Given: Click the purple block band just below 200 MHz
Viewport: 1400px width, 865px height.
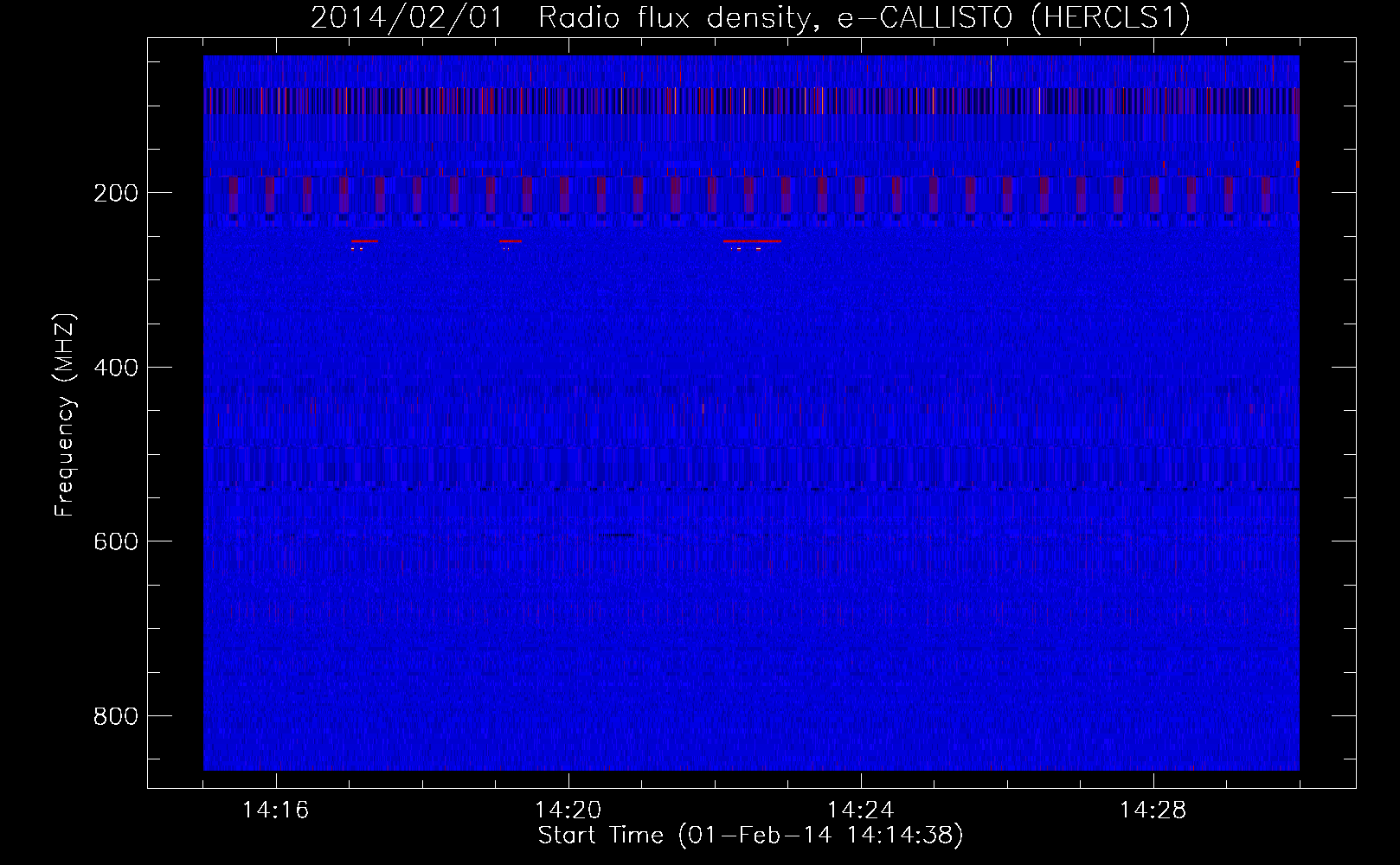Looking at the screenshot, I should point(750,195).
